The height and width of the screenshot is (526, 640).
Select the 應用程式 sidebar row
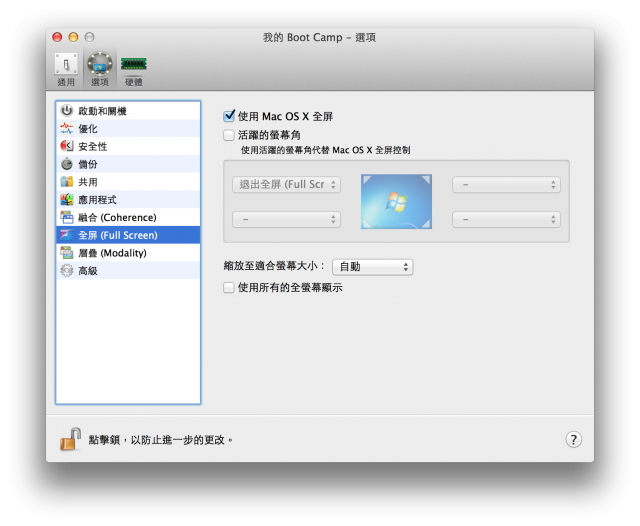point(128,200)
